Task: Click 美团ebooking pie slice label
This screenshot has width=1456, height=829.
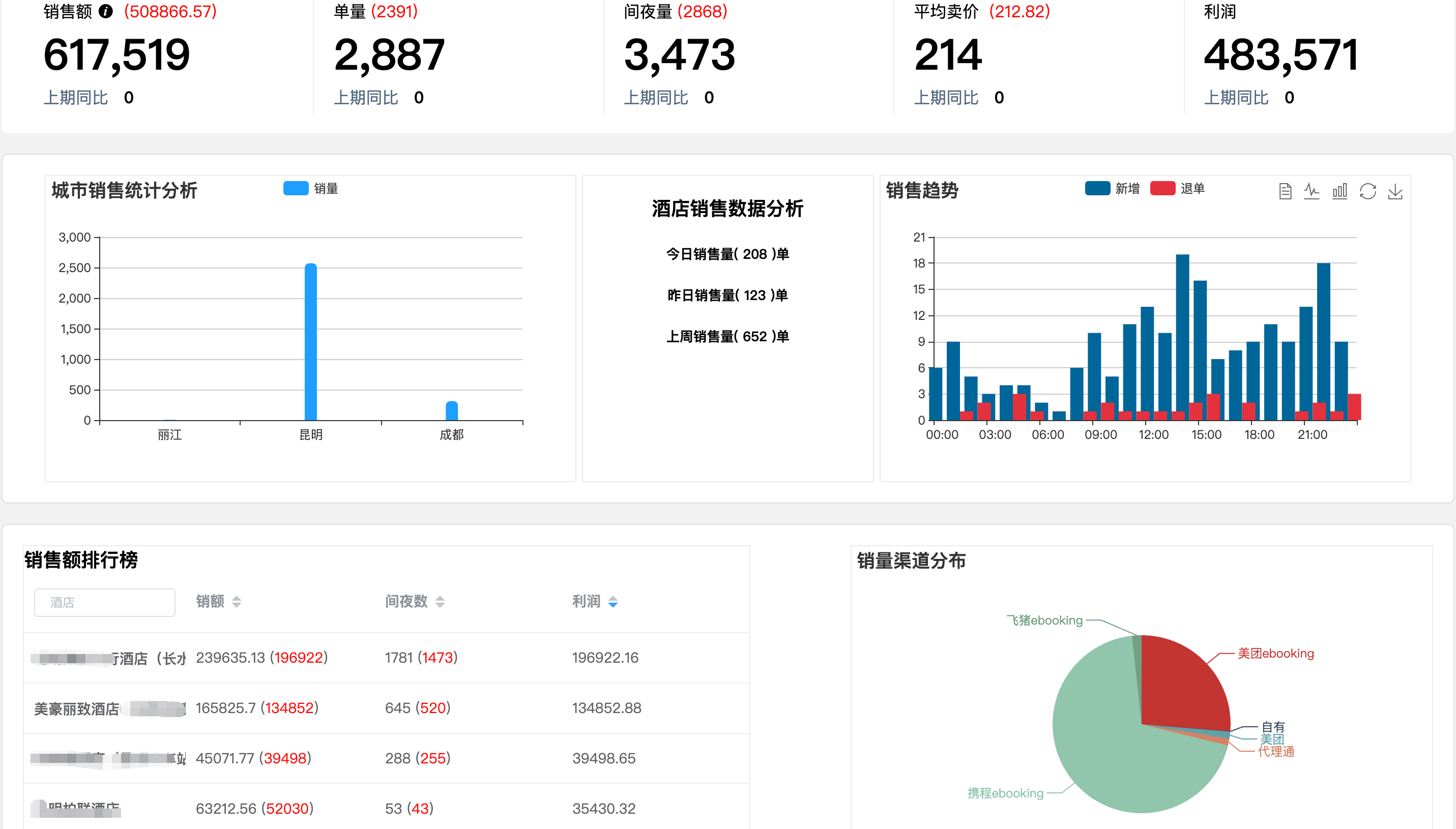Action: click(1275, 654)
